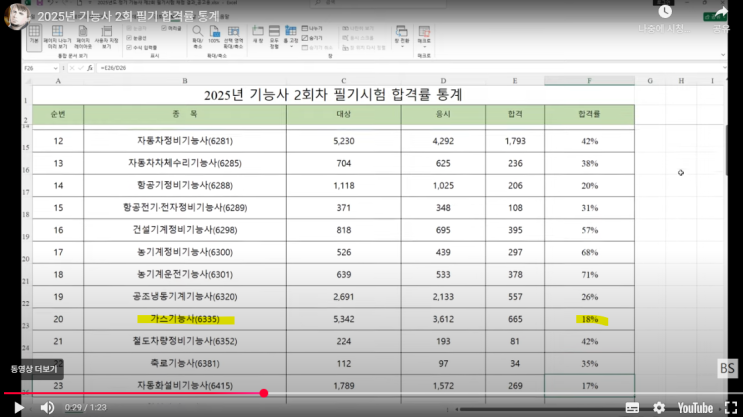Click the Share arrow icon
Viewport: 743px width, 417px height.
(x=721, y=12)
